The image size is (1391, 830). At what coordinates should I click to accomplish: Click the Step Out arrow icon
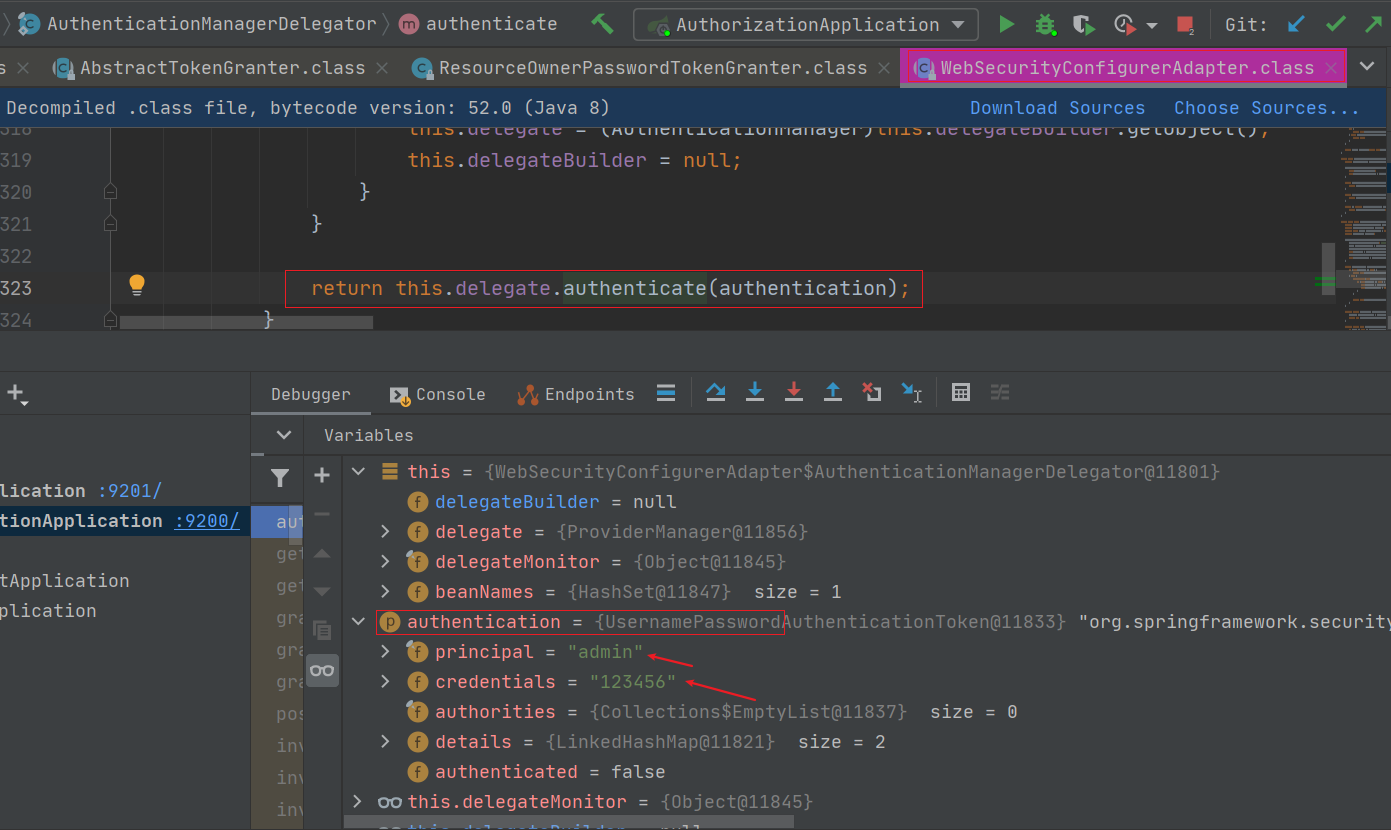click(833, 393)
